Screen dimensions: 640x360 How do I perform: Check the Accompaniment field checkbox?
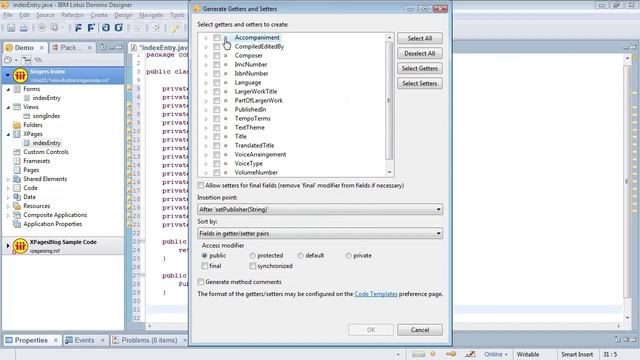click(x=216, y=38)
